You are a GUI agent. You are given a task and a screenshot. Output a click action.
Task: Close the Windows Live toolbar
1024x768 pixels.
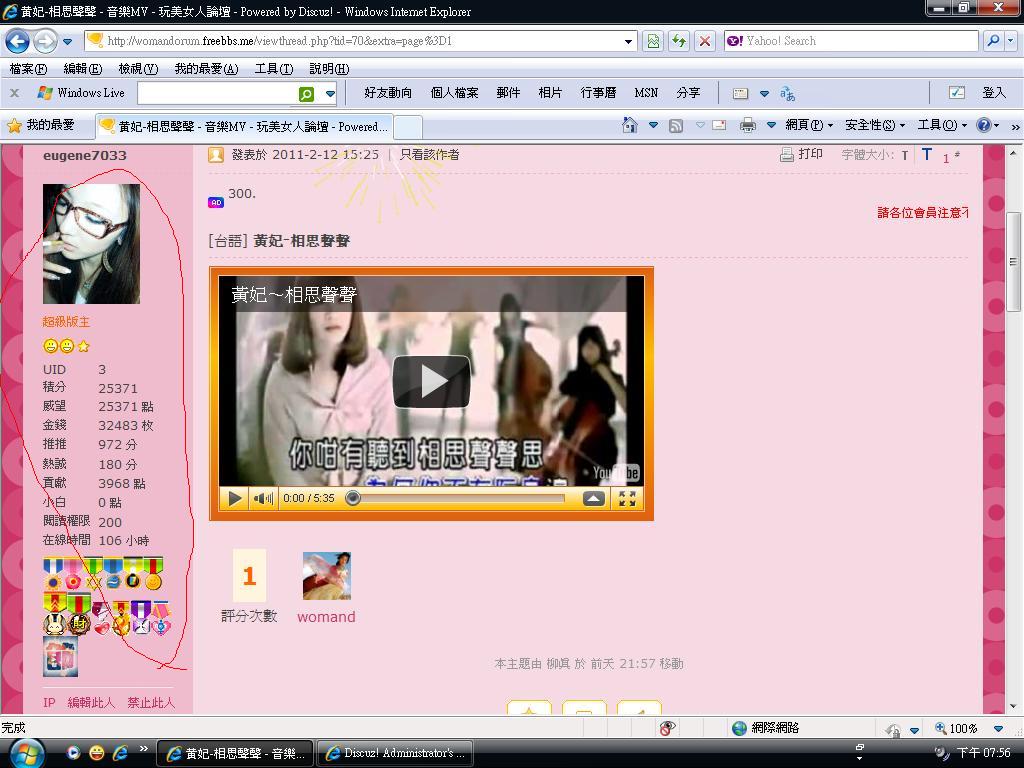(x=14, y=93)
